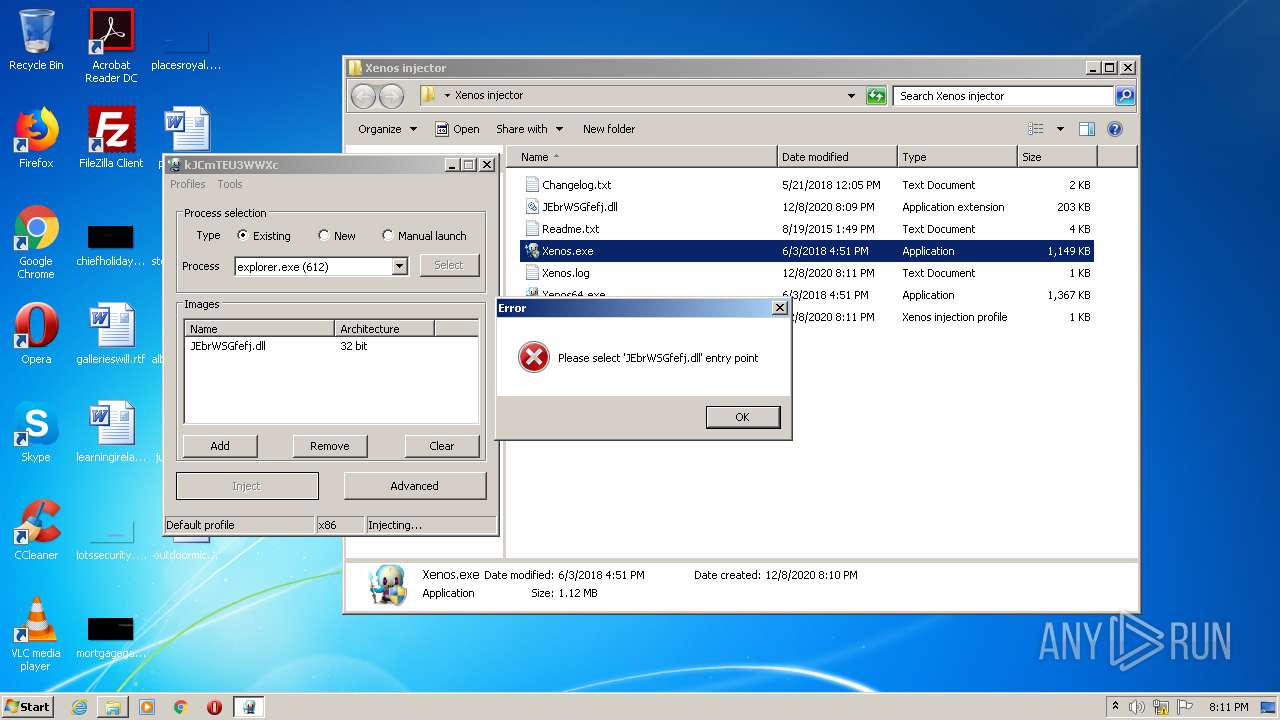
Task: Click the Remove image button
Action: click(x=330, y=446)
